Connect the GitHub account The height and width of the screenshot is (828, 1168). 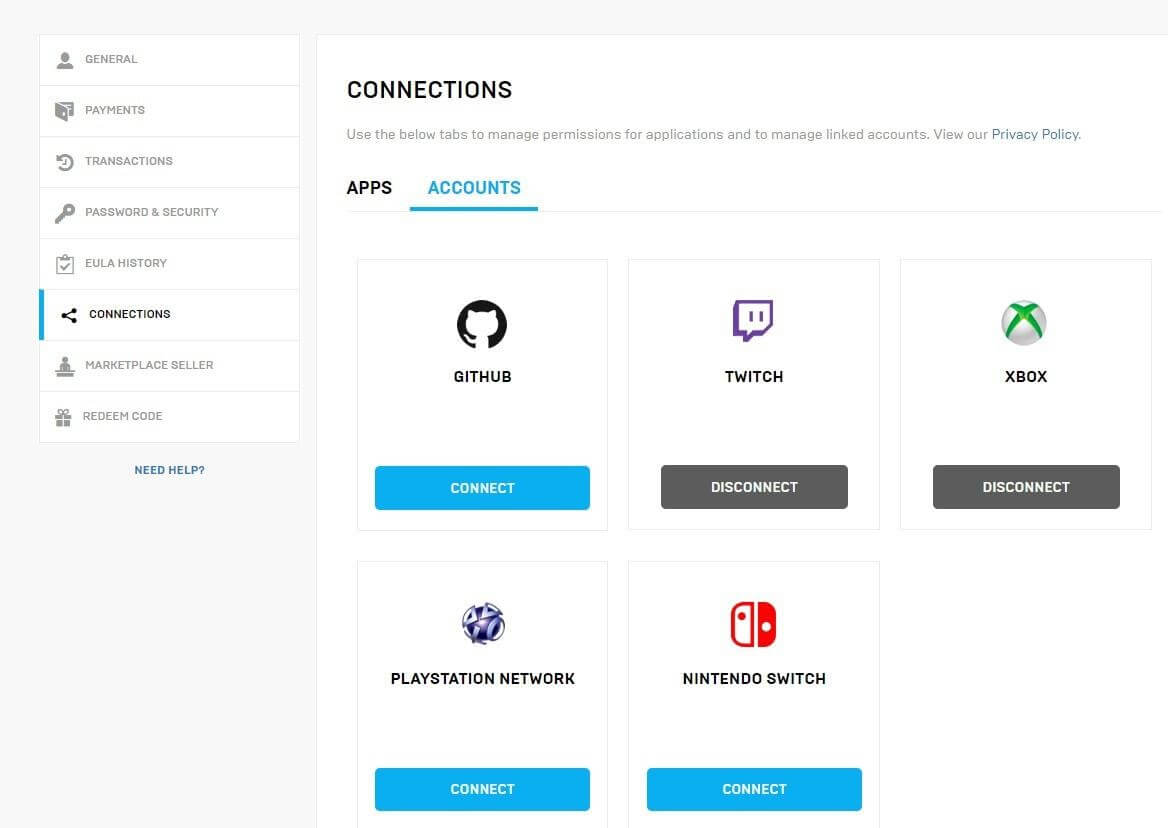tap(482, 488)
